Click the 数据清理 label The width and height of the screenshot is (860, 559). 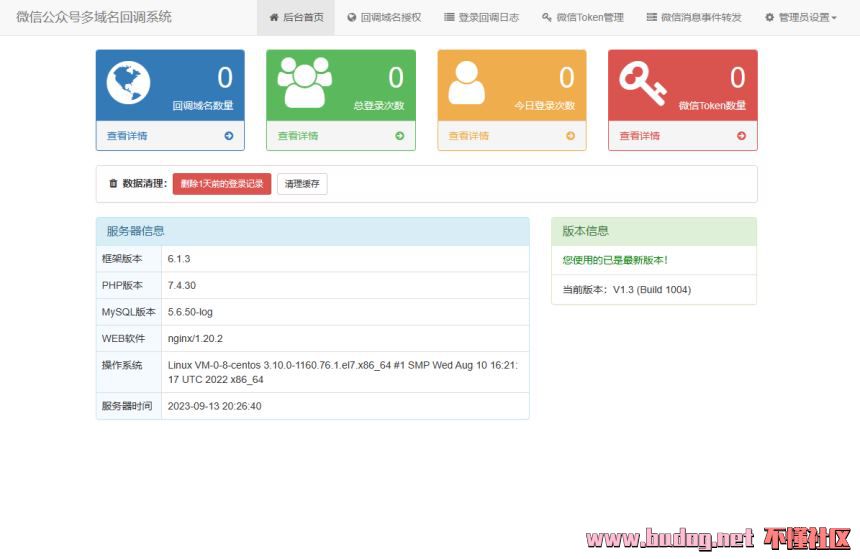click(144, 183)
